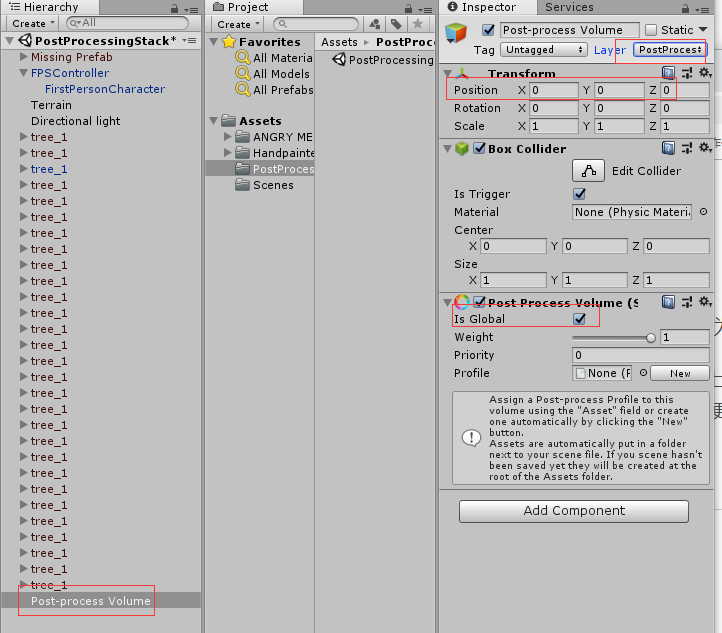This screenshot has width=722, height=633.
Task: Select Post-process Volume in Hierarchy
Action: click(100, 600)
